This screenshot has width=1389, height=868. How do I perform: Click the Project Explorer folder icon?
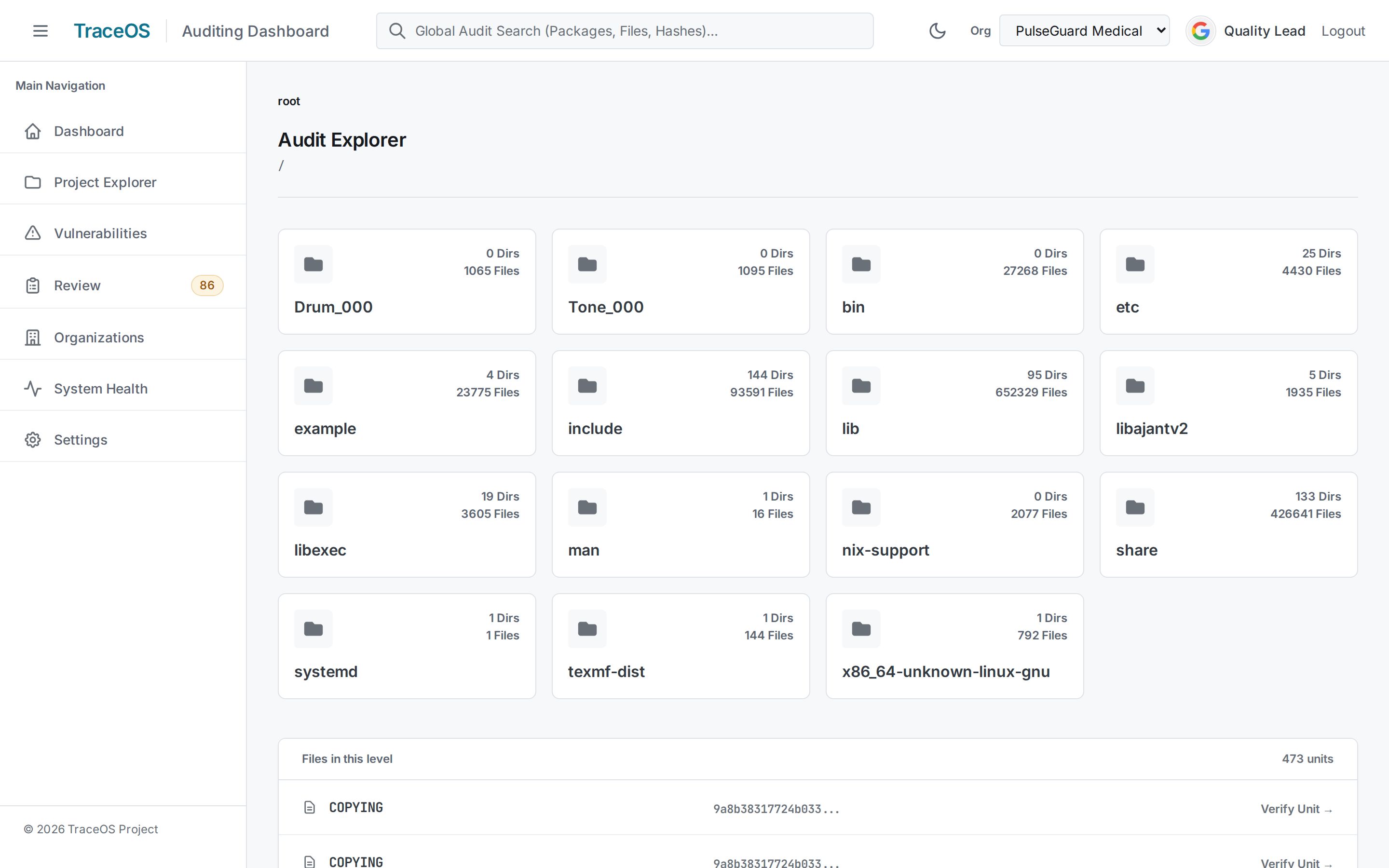[x=33, y=183]
